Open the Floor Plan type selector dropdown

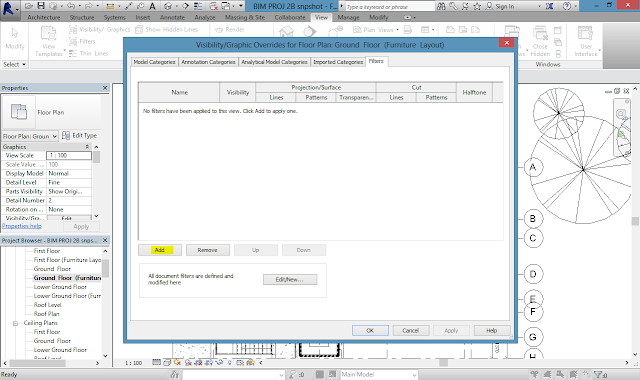(30, 136)
